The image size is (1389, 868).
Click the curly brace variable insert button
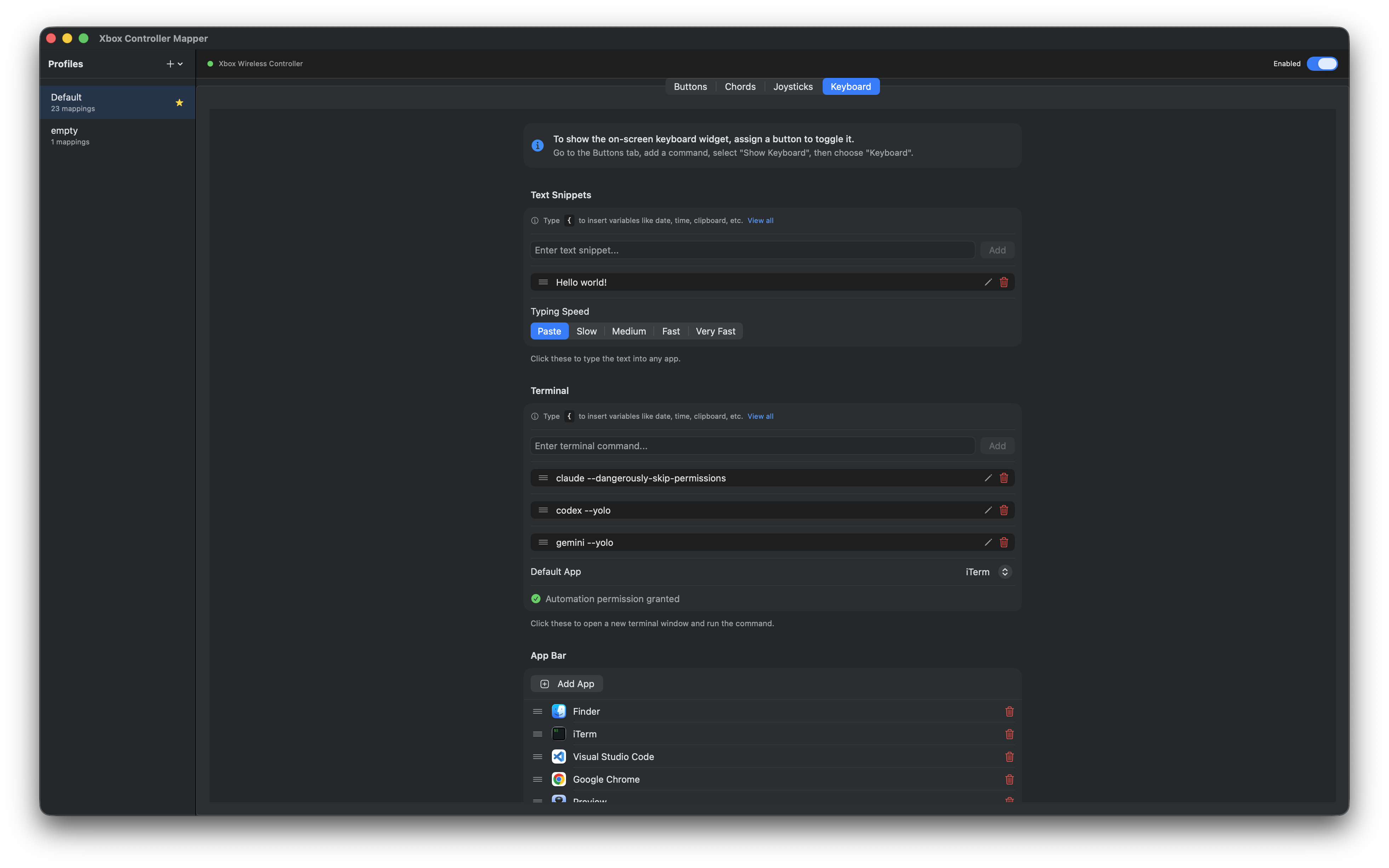point(569,221)
